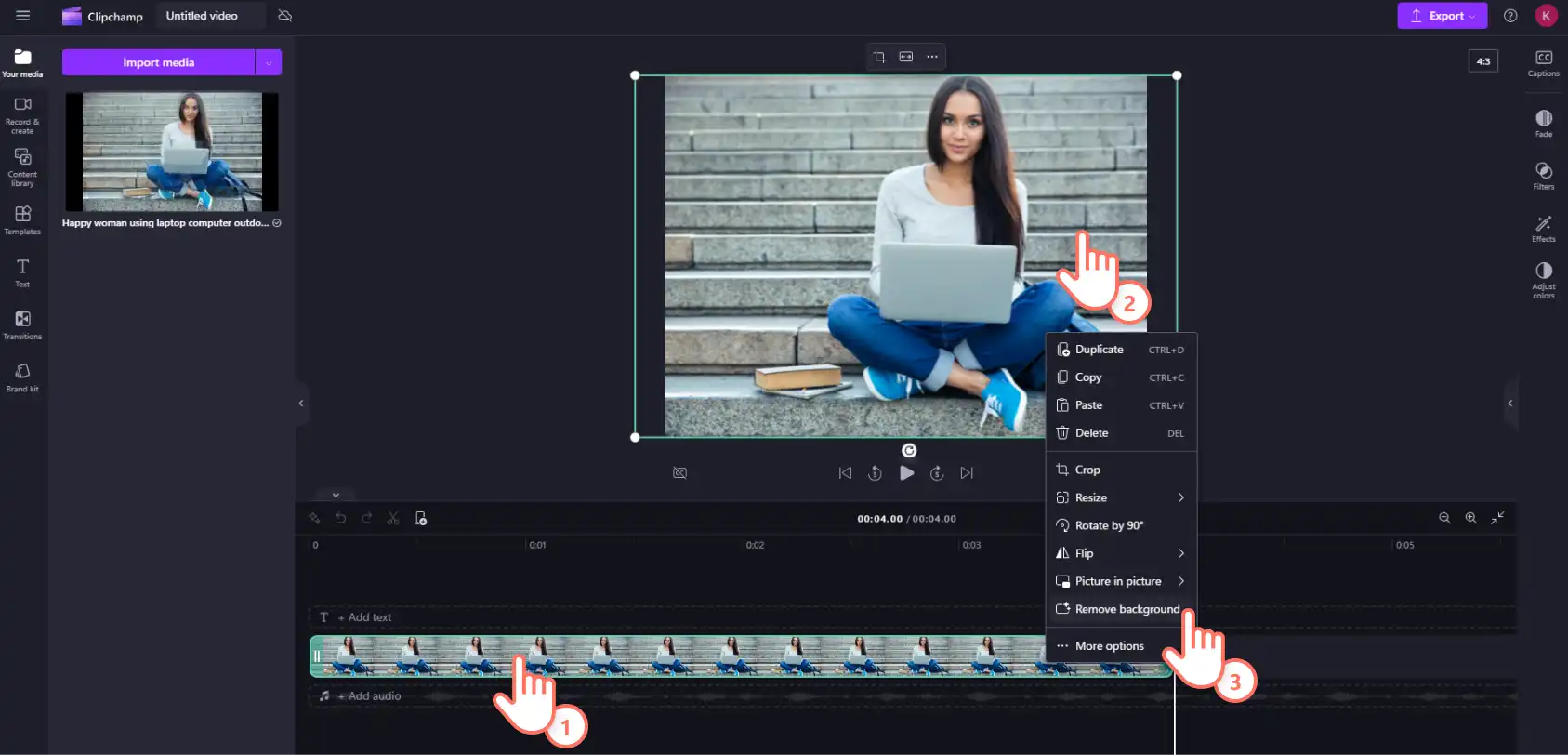Click fit/fill icon in floating toolbar
Screen dimensions: 1568x755
coord(906,57)
